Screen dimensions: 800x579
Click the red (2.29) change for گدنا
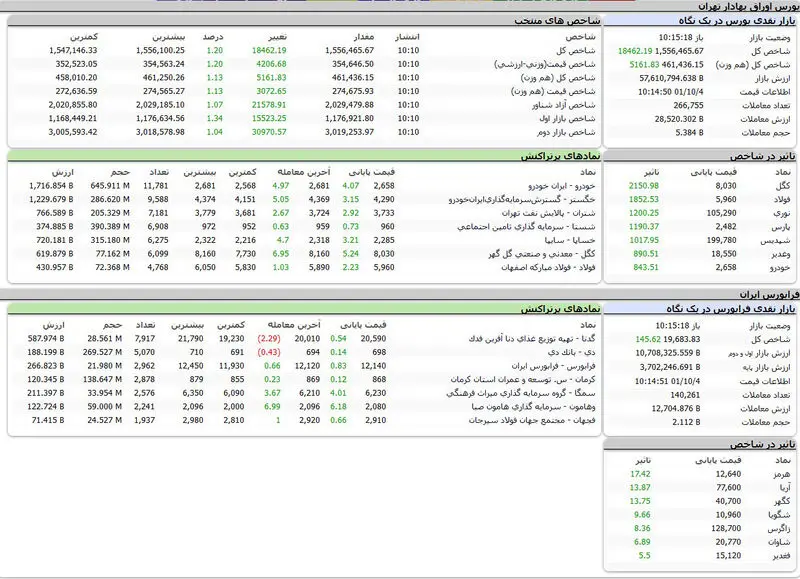(x=269, y=339)
